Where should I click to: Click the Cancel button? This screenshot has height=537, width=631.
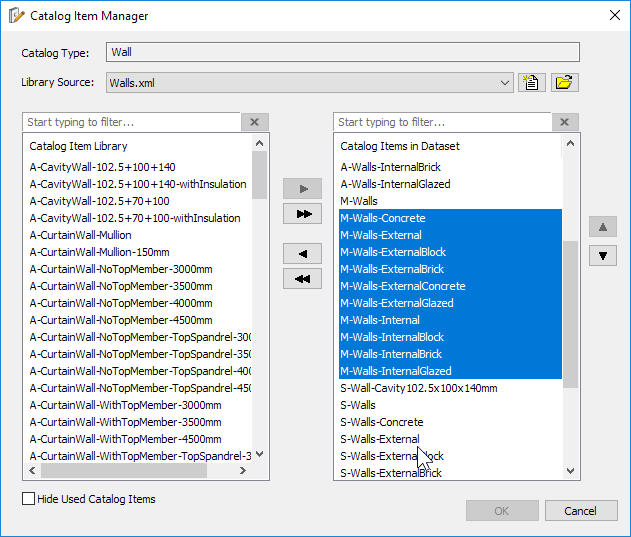[x=581, y=511]
